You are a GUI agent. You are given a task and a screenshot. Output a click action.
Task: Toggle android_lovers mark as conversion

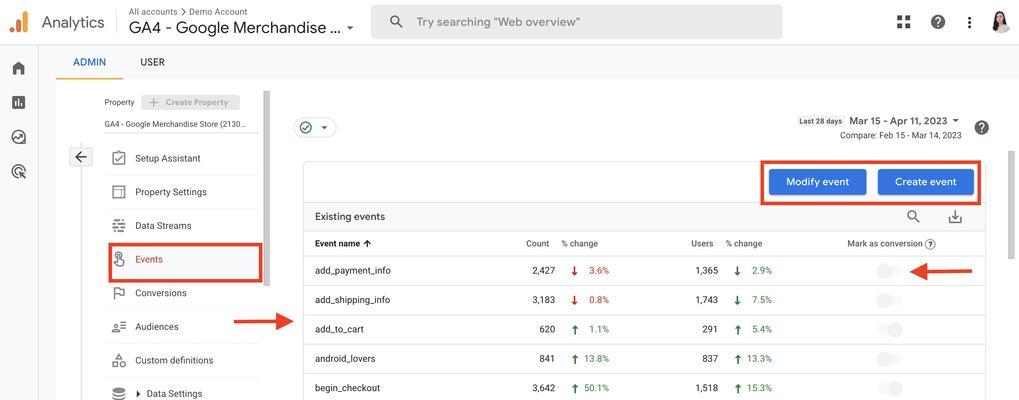889,358
